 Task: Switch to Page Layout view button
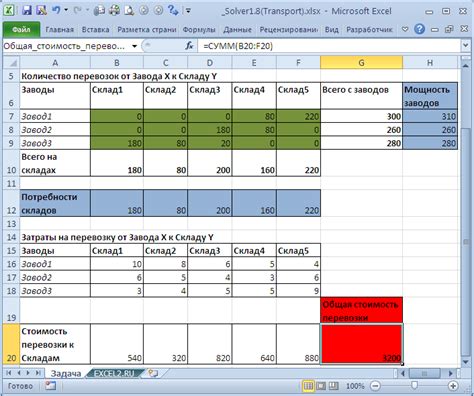pyautogui.click(x=321, y=386)
